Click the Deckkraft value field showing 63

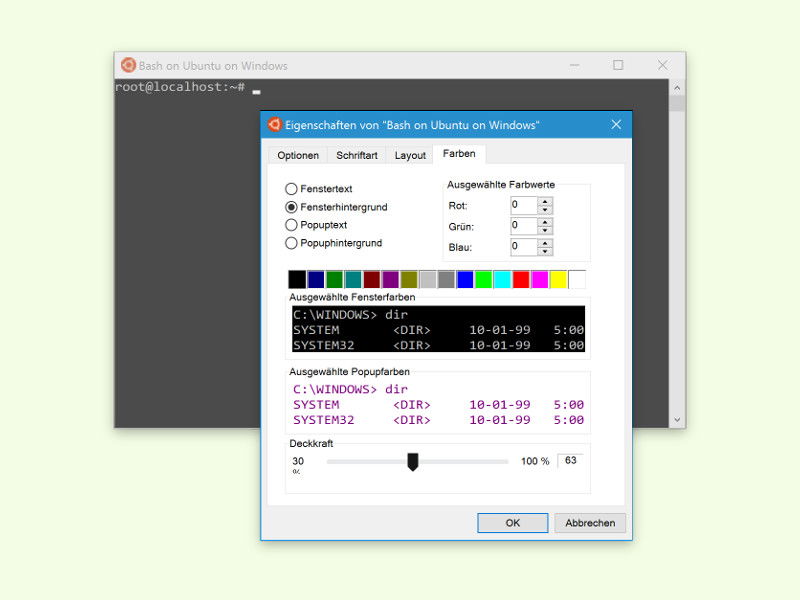(x=570, y=460)
